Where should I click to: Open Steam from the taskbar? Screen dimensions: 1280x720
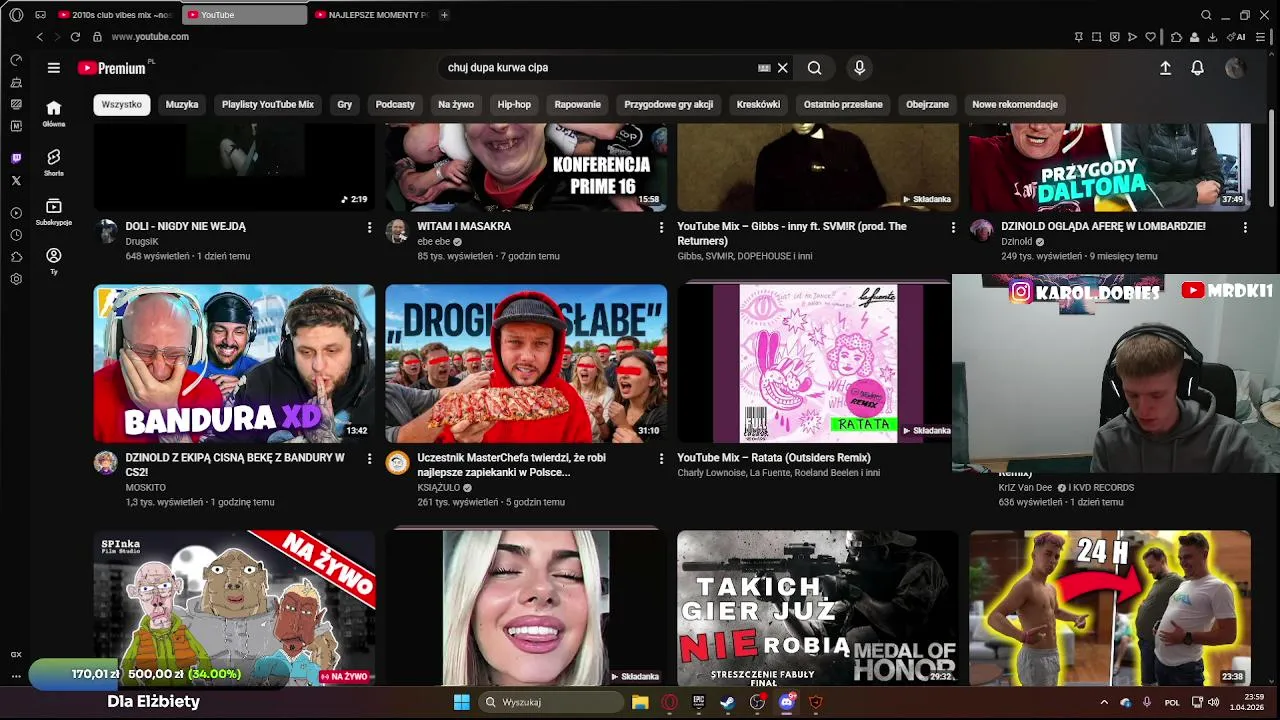pos(728,702)
